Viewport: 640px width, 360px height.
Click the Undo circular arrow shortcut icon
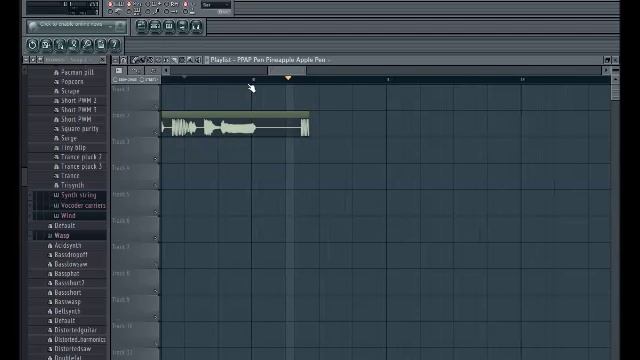pyautogui.click(x=32, y=44)
